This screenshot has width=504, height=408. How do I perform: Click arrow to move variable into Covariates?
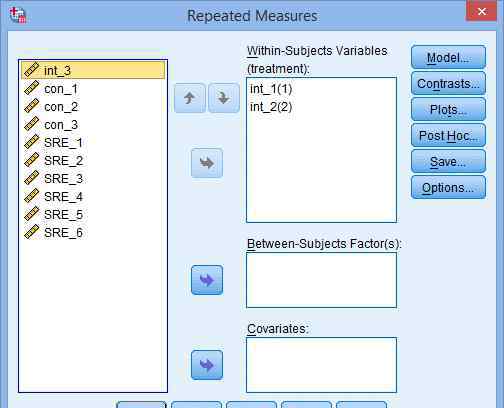click(207, 365)
